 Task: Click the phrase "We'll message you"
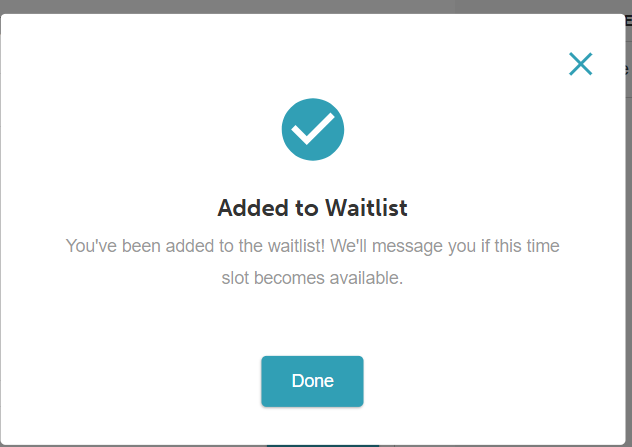(x=403, y=246)
